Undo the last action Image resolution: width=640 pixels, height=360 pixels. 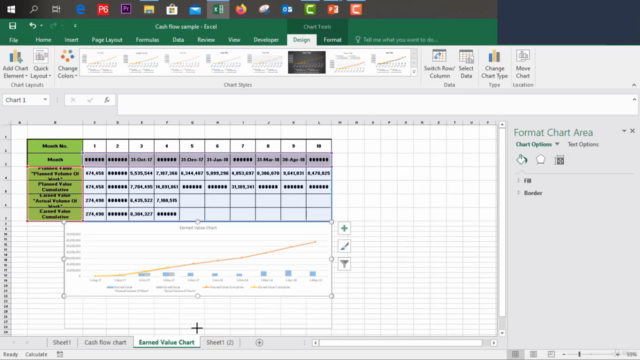pos(33,26)
